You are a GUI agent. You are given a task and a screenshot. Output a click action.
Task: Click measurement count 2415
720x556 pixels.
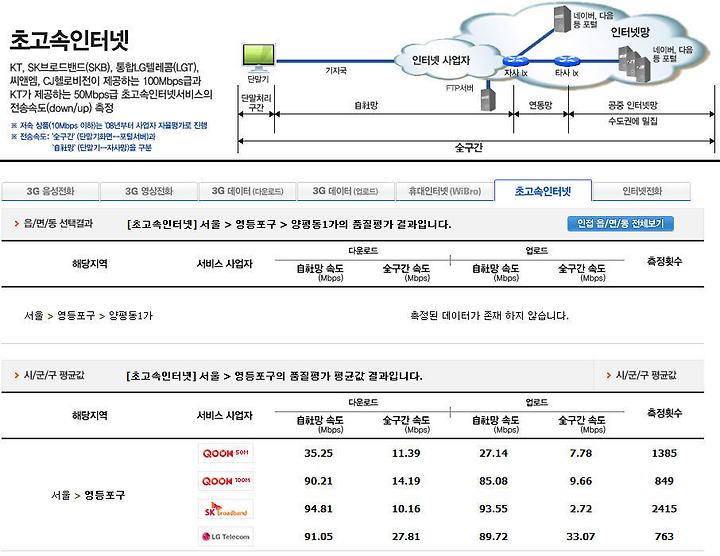(x=664, y=509)
